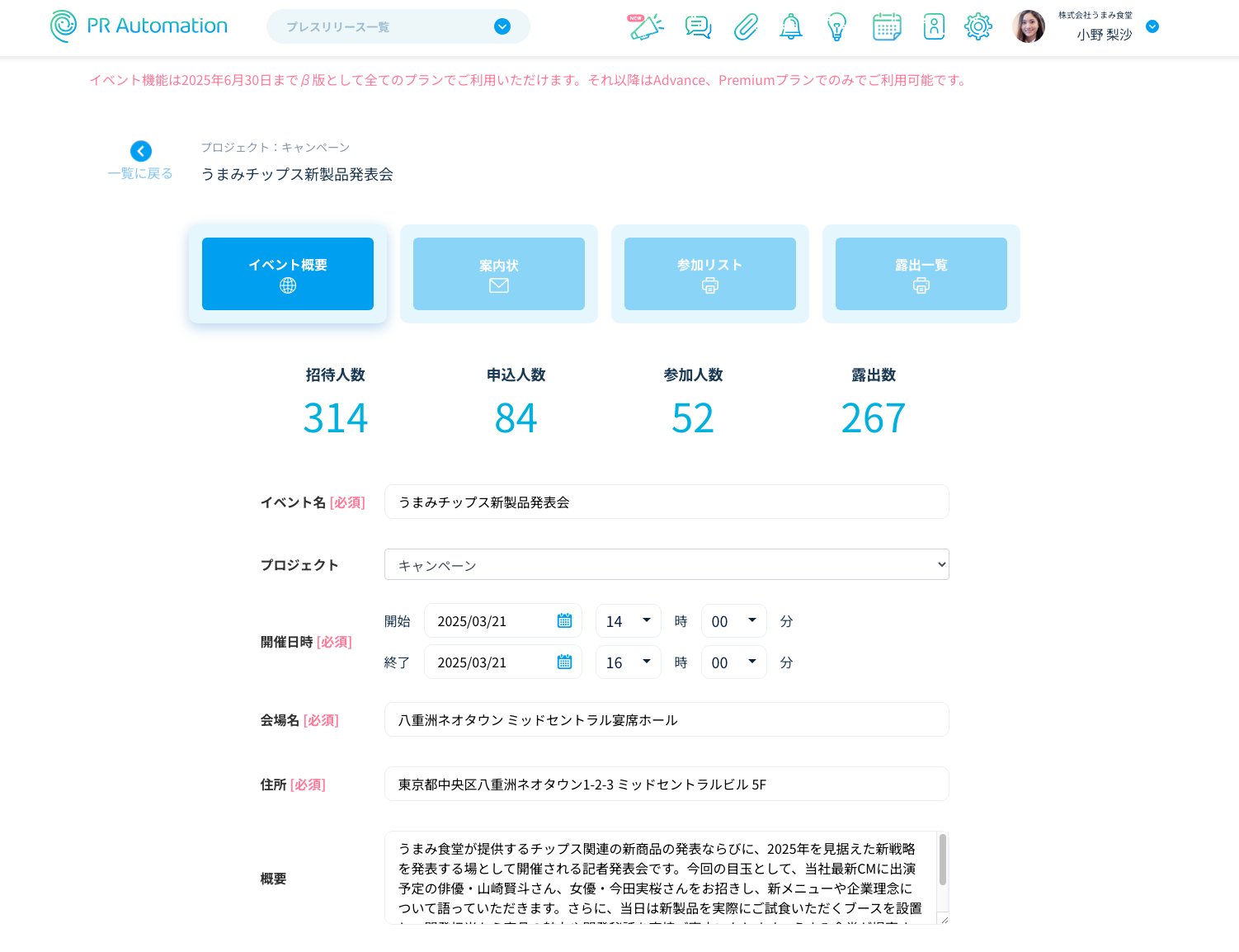Click the lightbulb tips icon

click(x=836, y=27)
